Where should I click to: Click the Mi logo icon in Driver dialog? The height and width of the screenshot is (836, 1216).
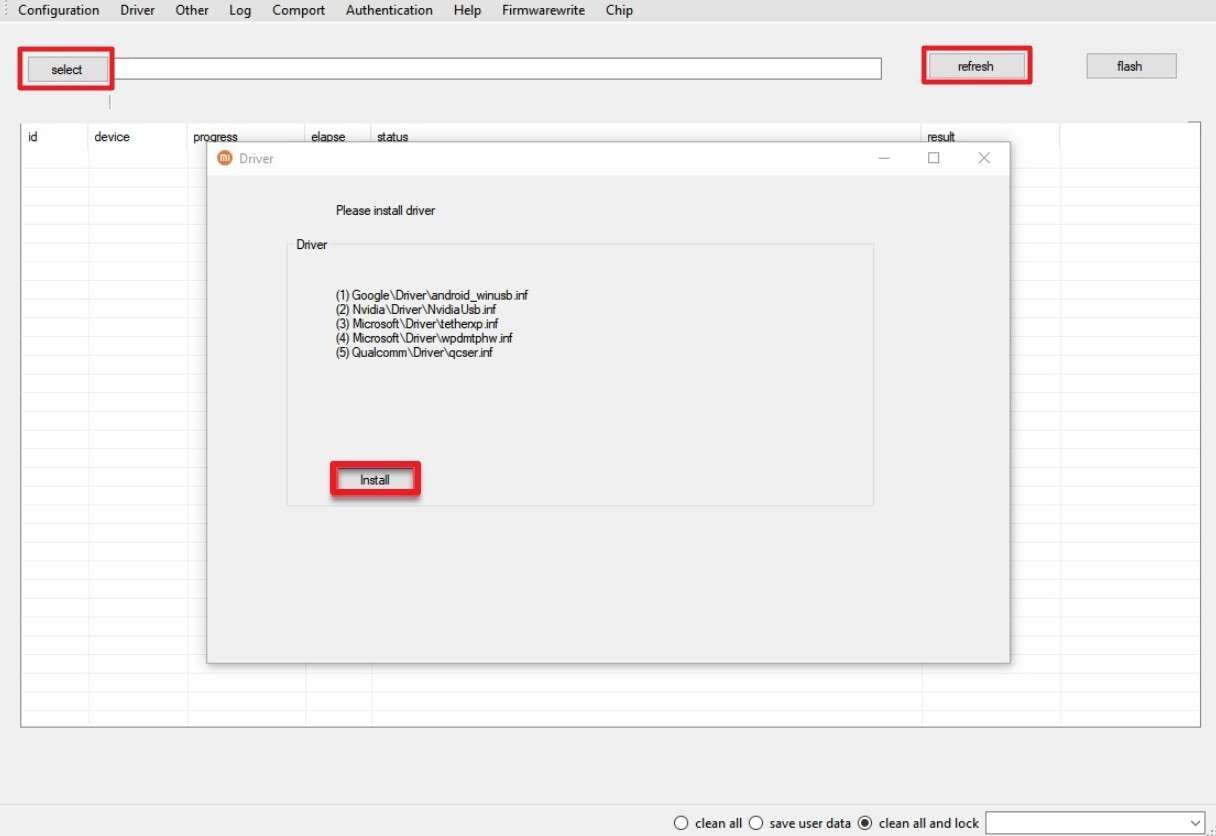pos(224,158)
